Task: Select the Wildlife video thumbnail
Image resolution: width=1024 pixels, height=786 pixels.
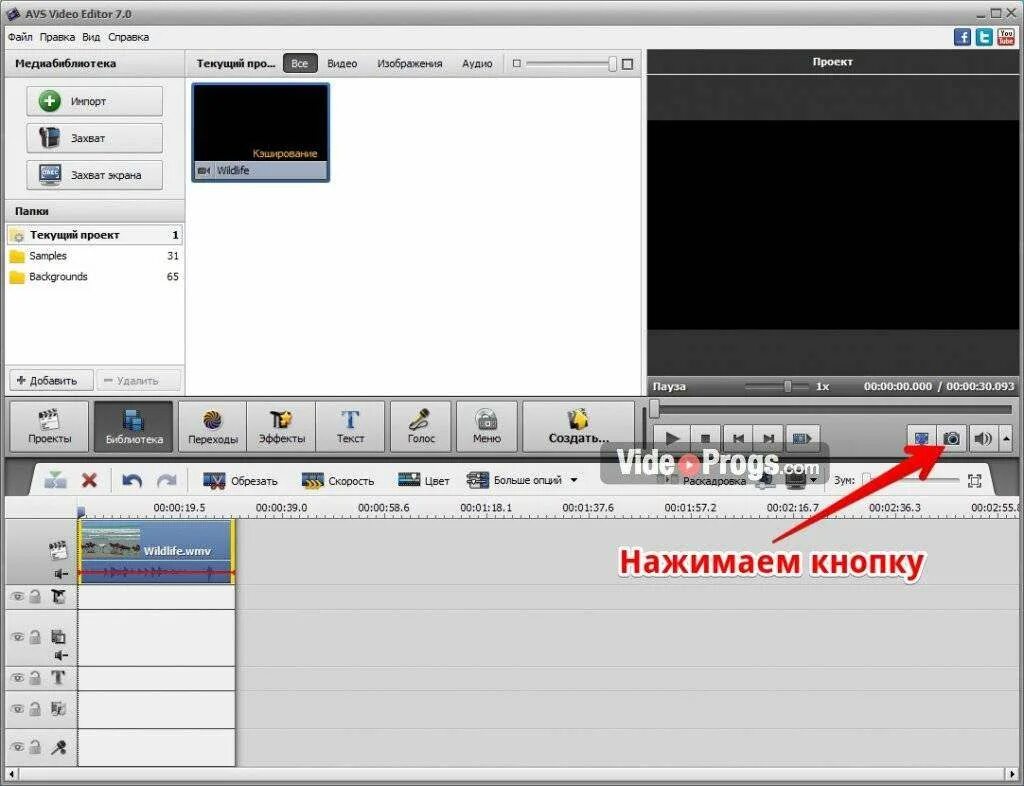Action: tap(261, 132)
